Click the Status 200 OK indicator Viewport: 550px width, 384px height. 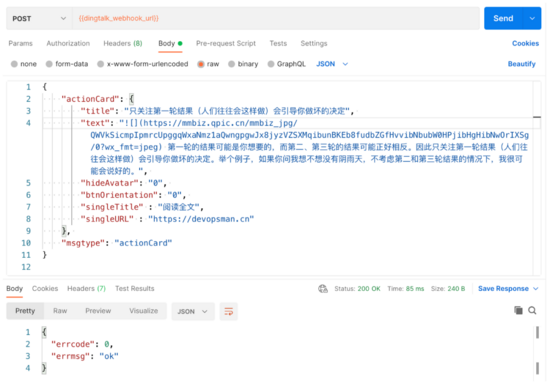[357, 289]
